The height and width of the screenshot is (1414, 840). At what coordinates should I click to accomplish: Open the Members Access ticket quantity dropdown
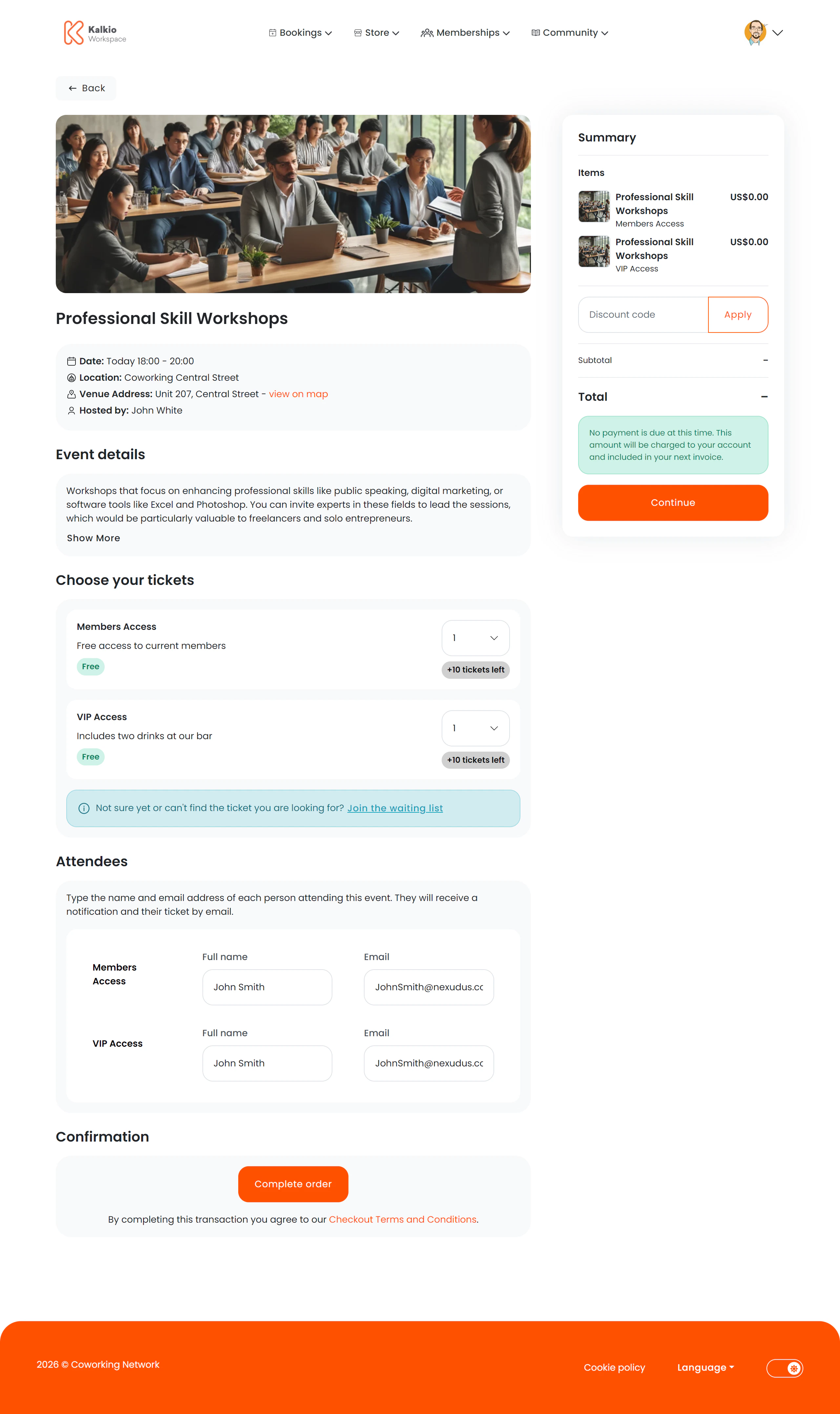pos(475,637)
